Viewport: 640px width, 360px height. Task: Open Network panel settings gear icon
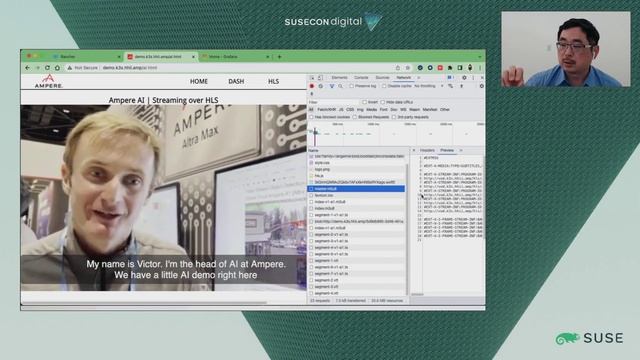click(x=481, y=86)
